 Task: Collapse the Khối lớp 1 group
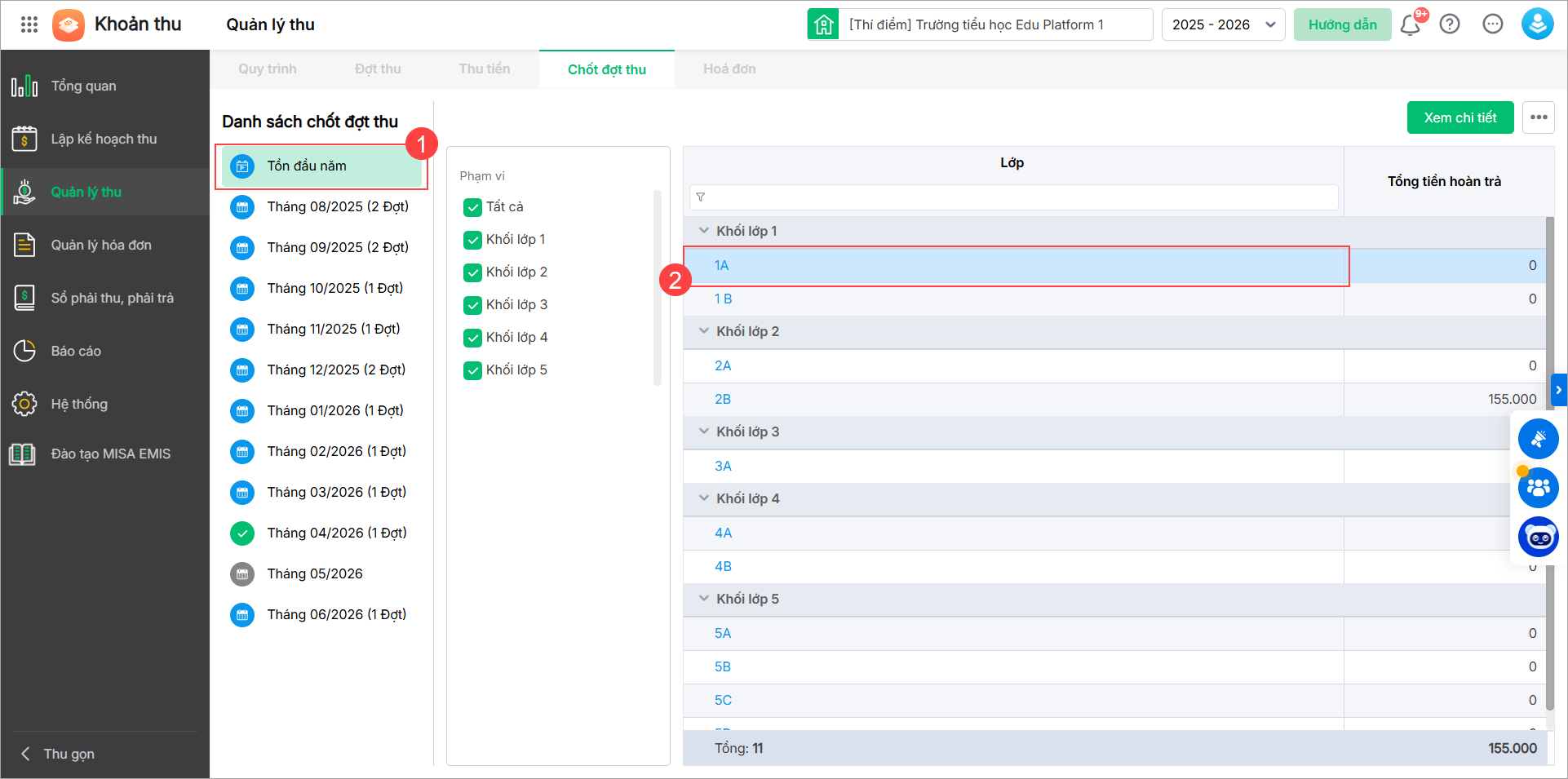coord(704,231)
